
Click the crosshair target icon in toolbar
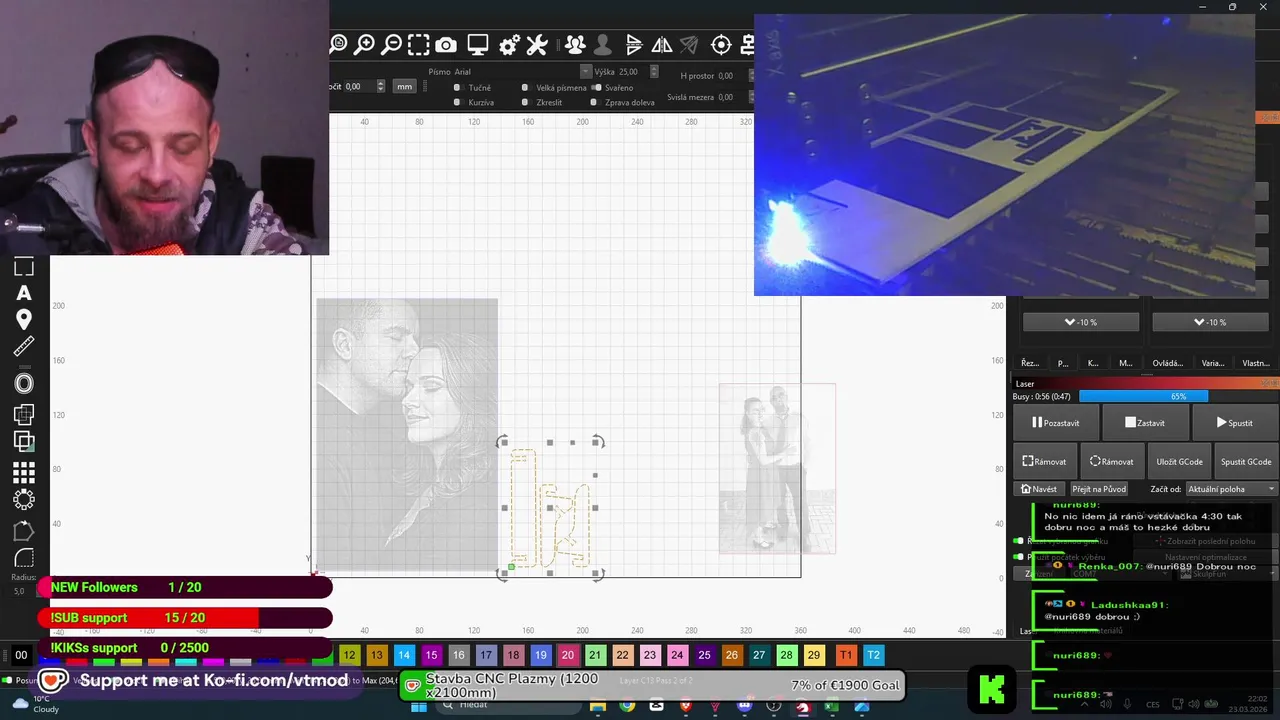pos(721,45)
